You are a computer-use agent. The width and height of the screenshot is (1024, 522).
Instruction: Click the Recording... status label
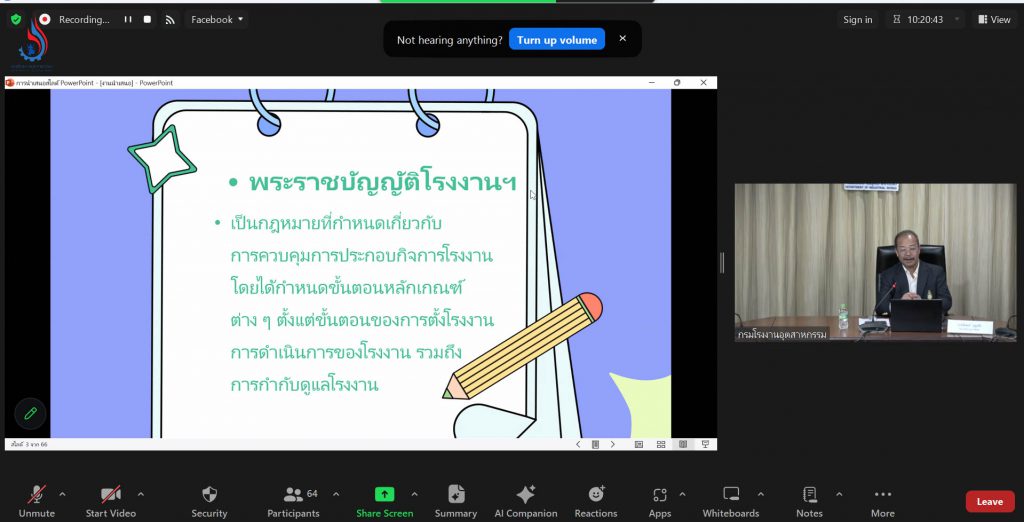[84, 20]
